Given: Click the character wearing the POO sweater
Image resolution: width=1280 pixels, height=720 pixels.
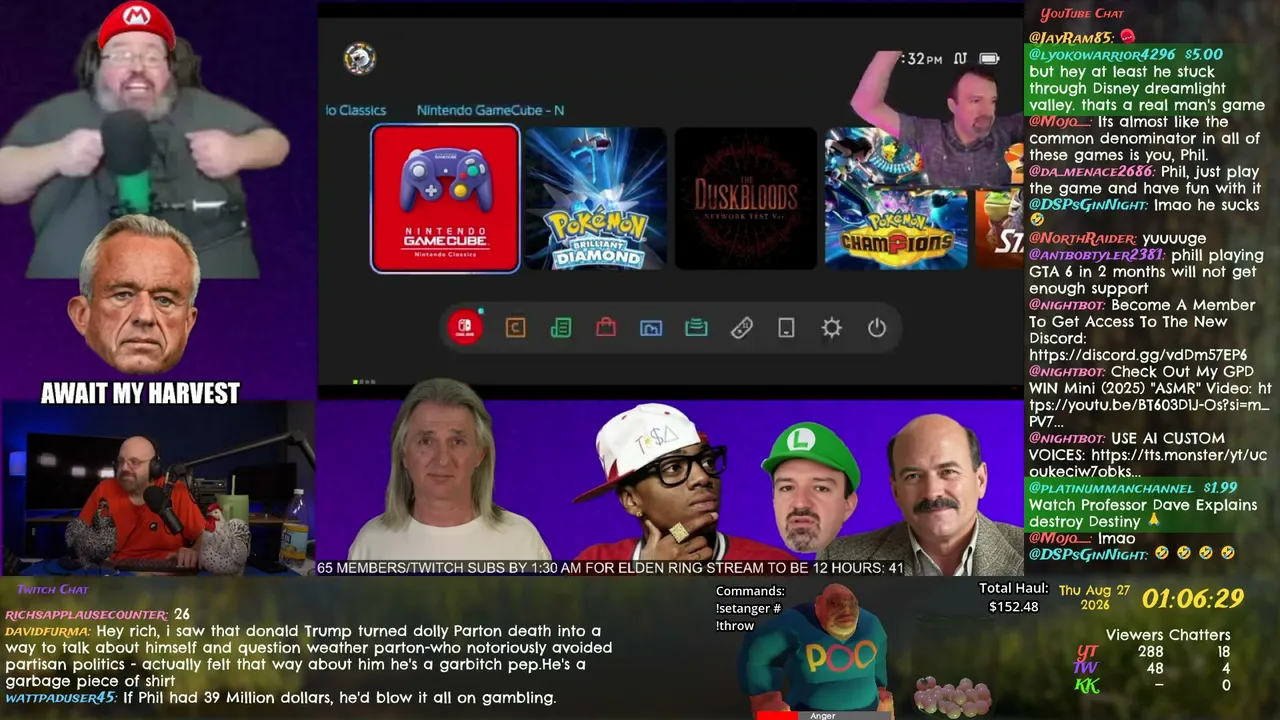Looking at the screenshot, I should [822, 648].
